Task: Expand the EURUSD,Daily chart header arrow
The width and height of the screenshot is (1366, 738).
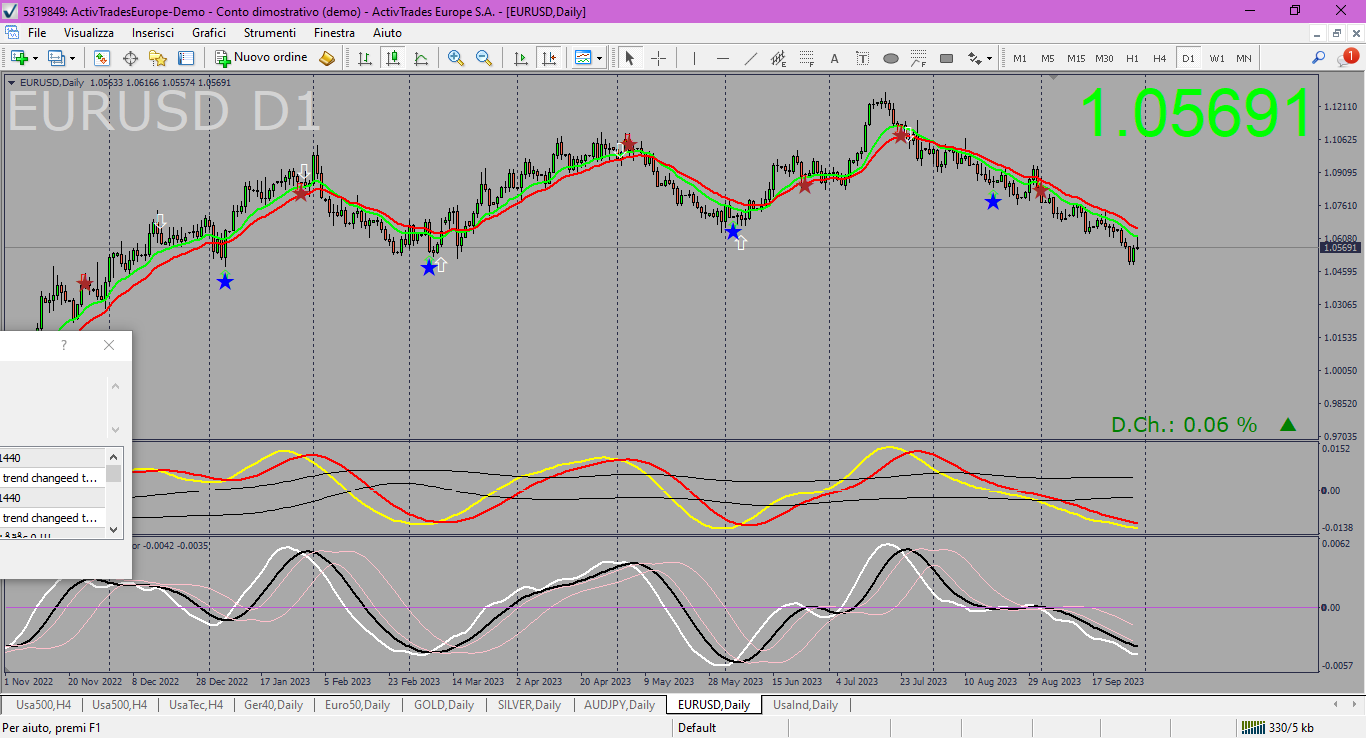Action: tap(12, 82)
